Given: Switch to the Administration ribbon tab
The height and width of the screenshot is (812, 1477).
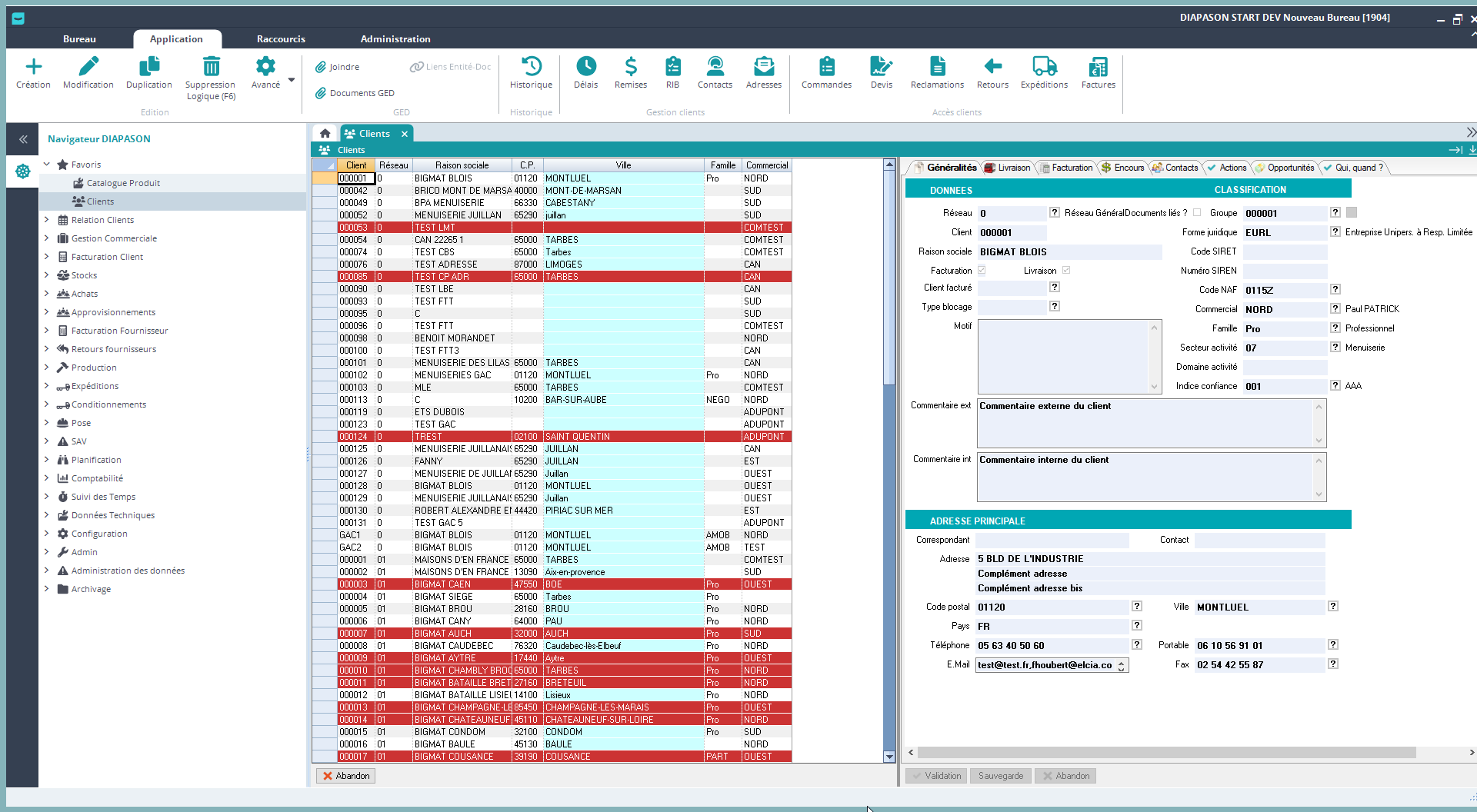Looking at the screenshot, I should (395, 39).
